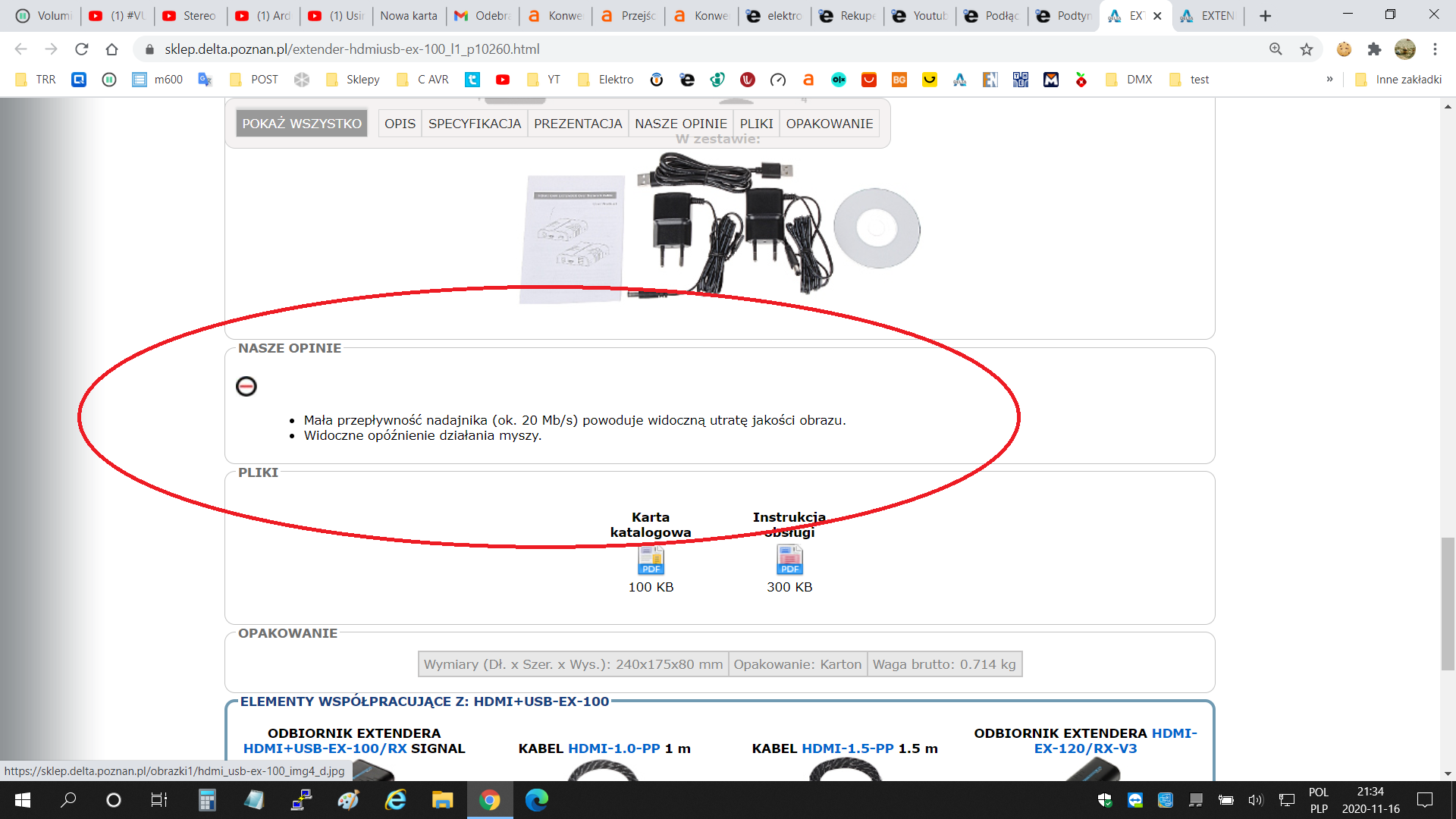Launch Calculator from the taskbar
Screen dimensions: 1456x819
pos(207,800)
